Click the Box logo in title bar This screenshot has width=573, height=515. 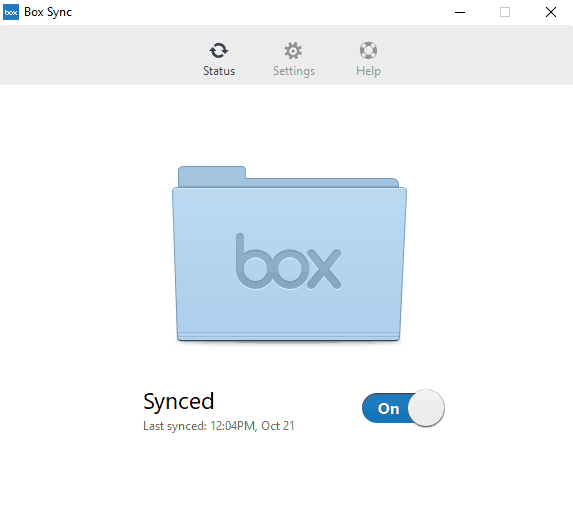pyautogui.click(x=11, y=12)
